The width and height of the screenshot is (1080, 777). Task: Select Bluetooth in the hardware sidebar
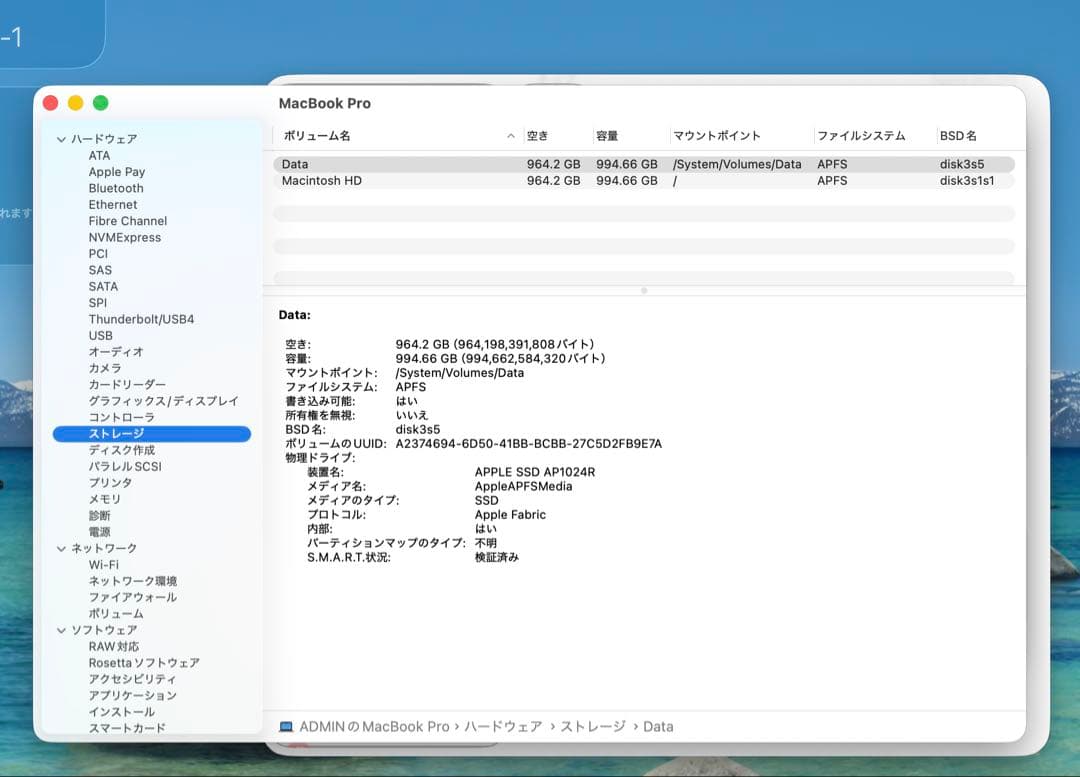click(115, 188)
